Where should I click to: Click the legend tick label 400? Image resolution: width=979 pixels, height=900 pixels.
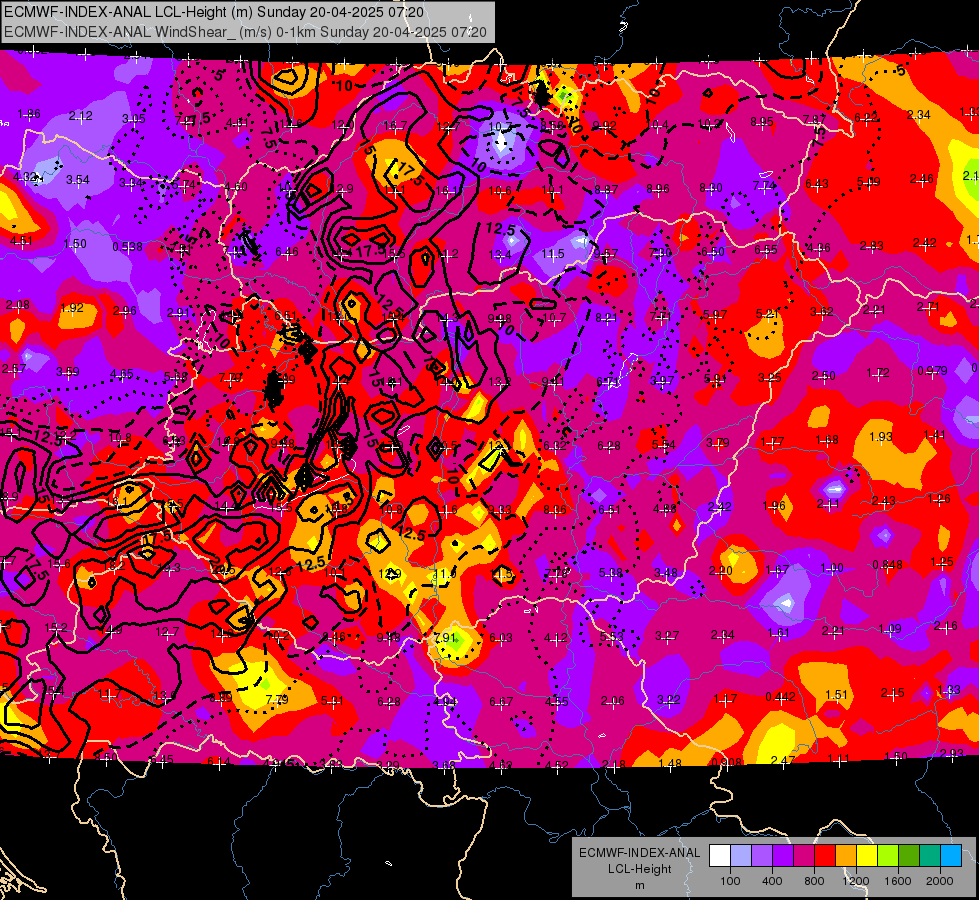click(x=772, y=881)
